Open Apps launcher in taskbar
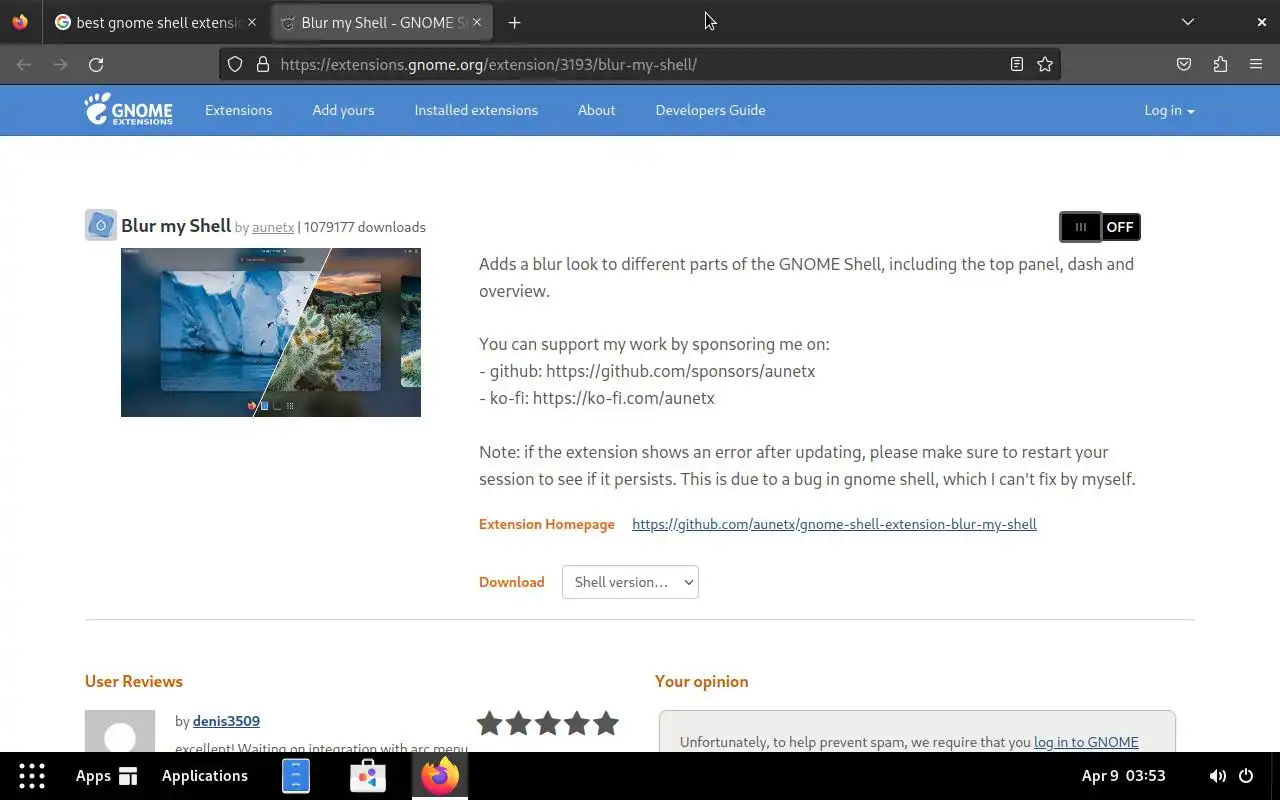 pos(106,776)
